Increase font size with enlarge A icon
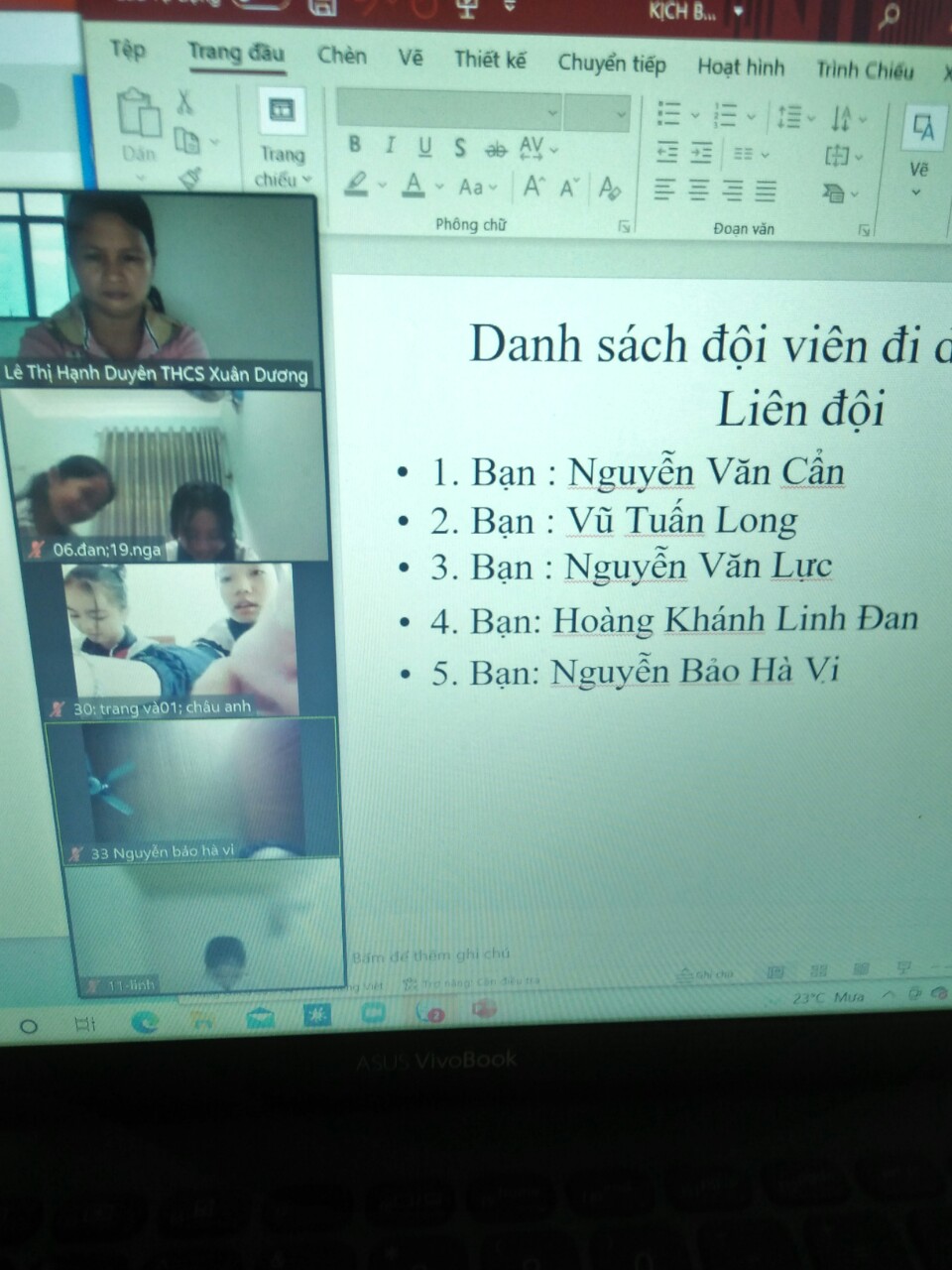Viewport: 952px width, 1270px height. pos(534,187)
